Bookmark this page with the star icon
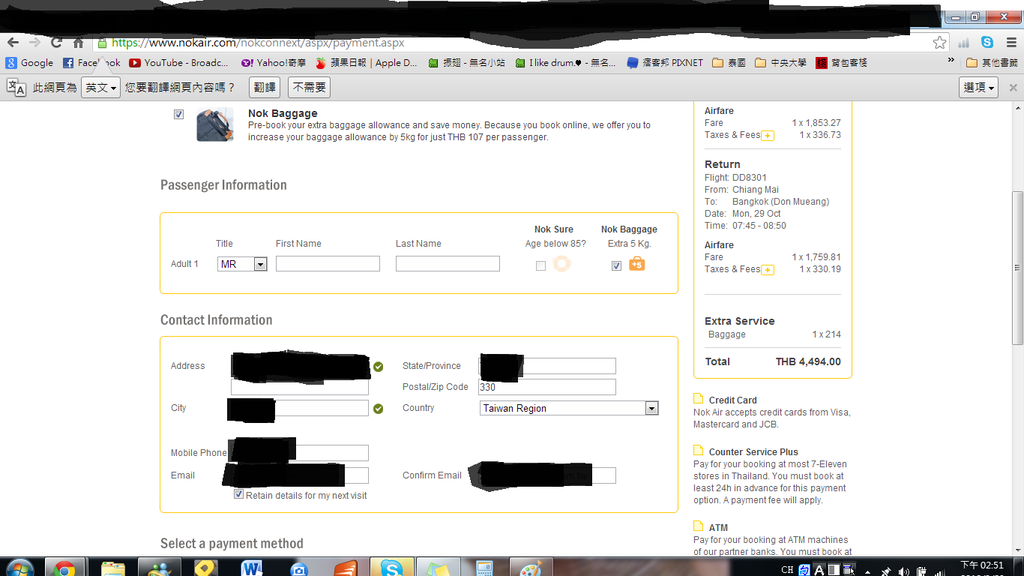1024x576 pixels. pyautogui.click(x=939, y=42)
